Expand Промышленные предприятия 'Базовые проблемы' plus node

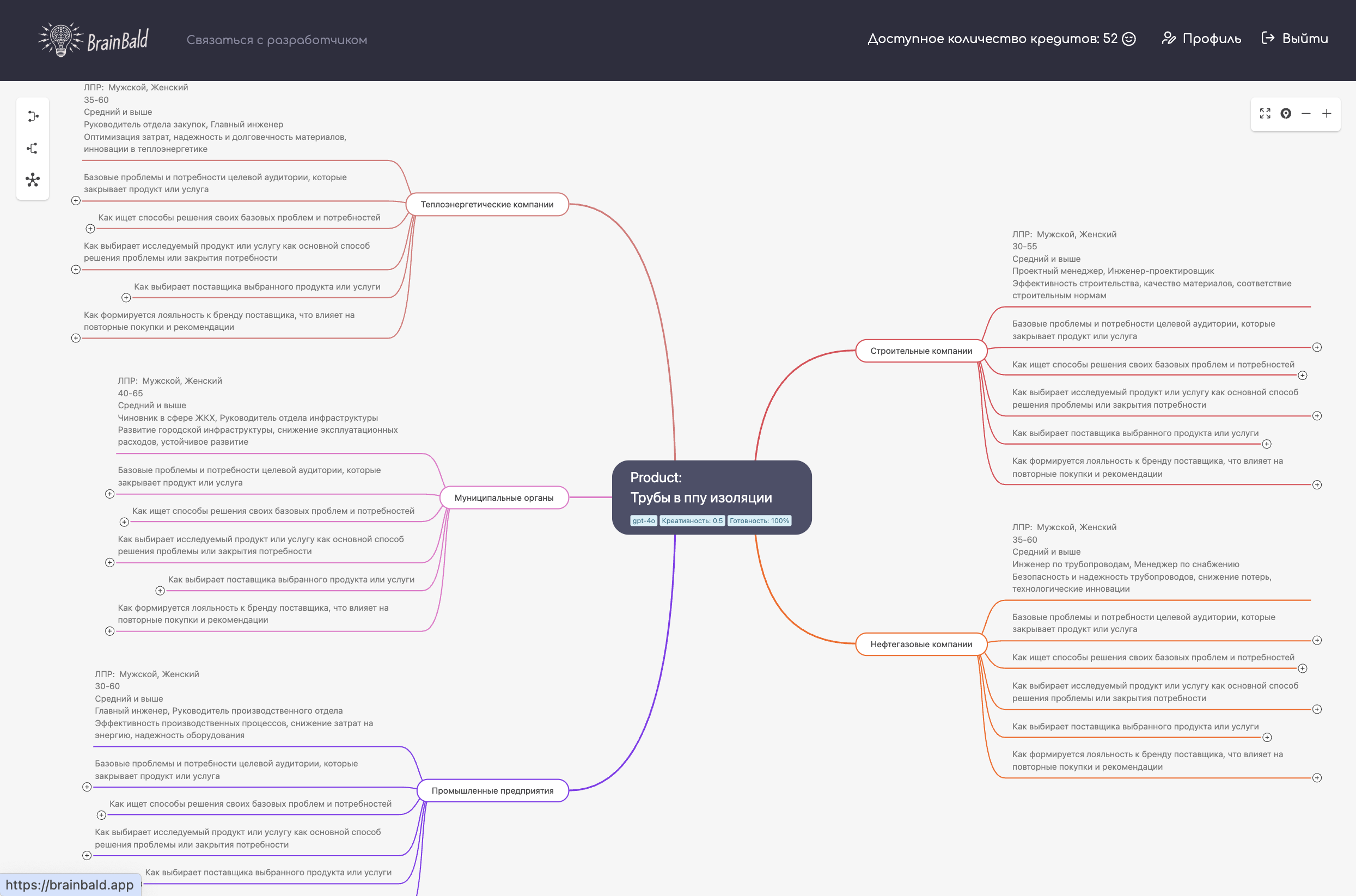87,788
